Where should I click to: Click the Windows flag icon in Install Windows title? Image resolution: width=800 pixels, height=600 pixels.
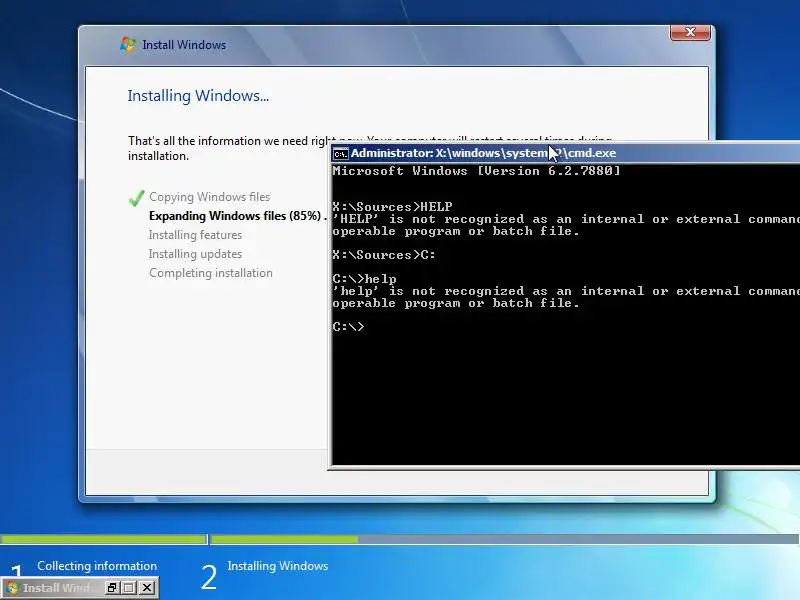click(128, 44)
